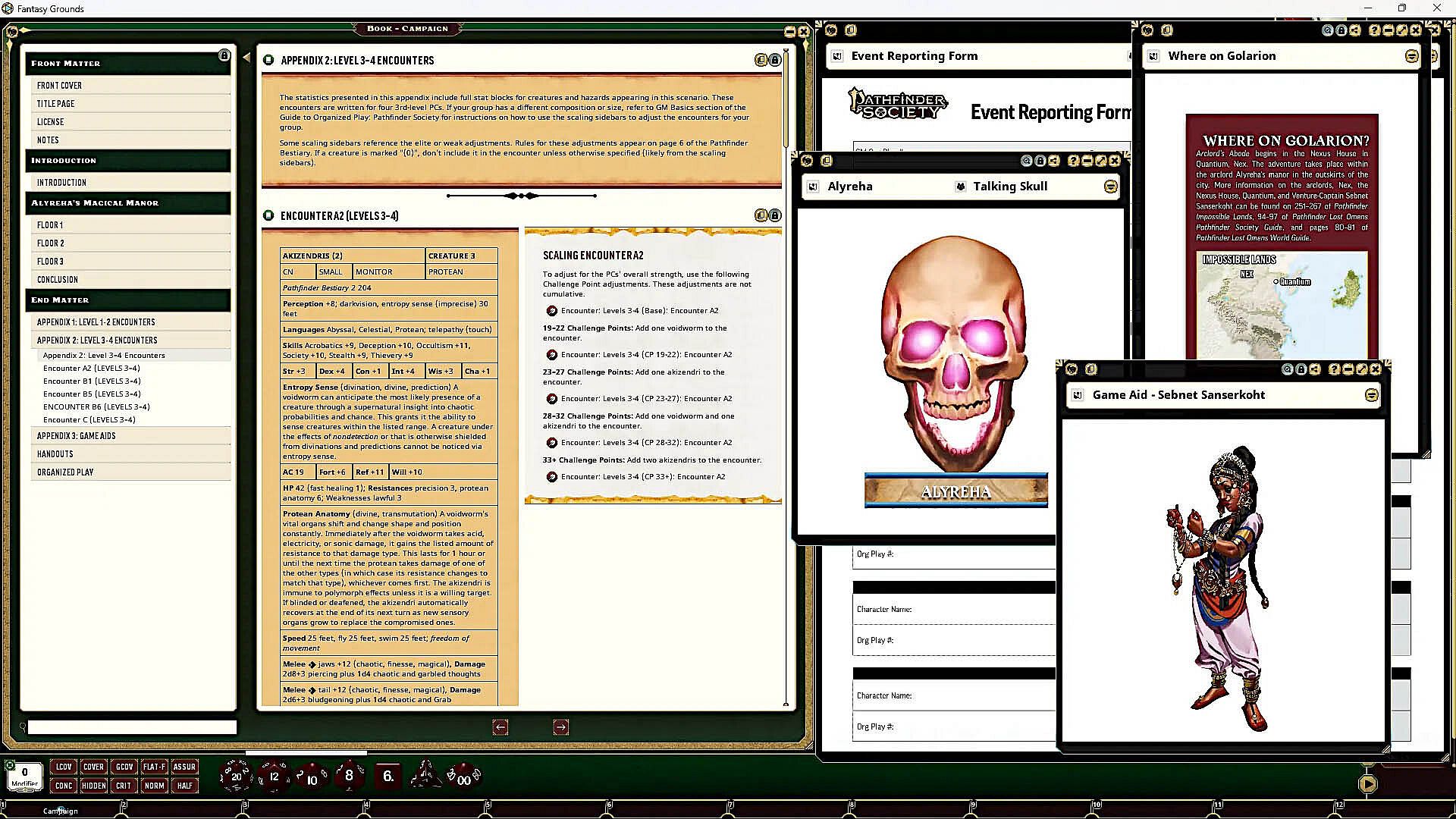This screenshot has width=1456, height=819.
Task: Open Handouts chapter in sidebar
Action: point(130,454)
